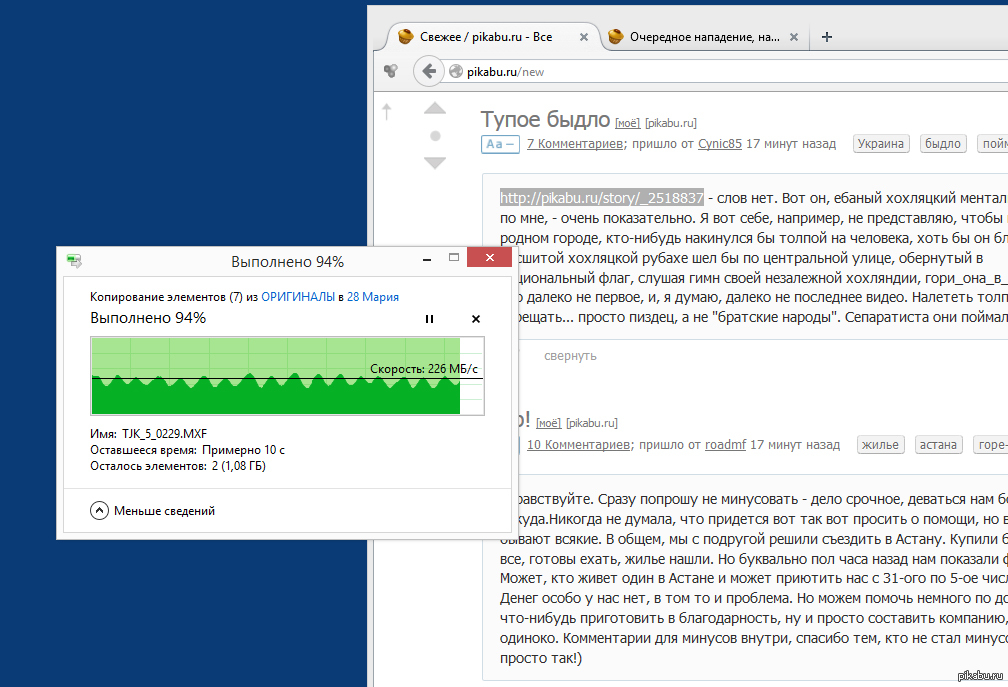Screen dimensions: 1008x687
Task: Click the extension icon left of back button
Action: click(391, 71)
